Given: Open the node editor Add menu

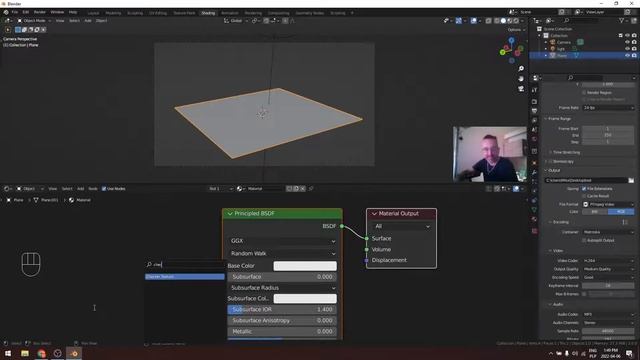Looking at the screenshot, I should click(x=80, y=189).
